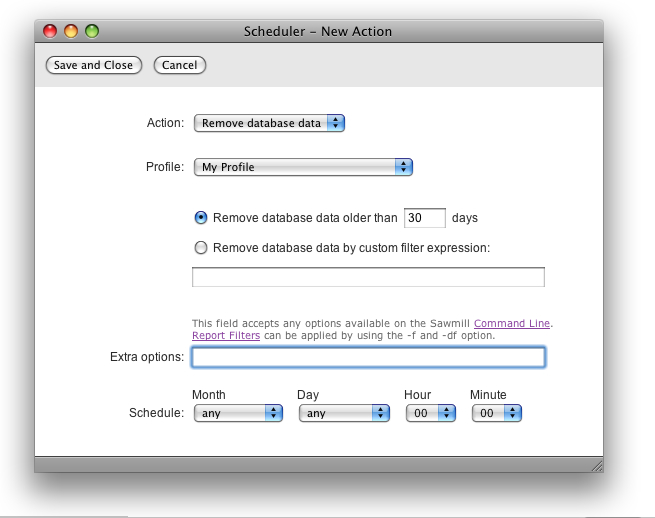Open the Command Line link

[x=512, y=324]
